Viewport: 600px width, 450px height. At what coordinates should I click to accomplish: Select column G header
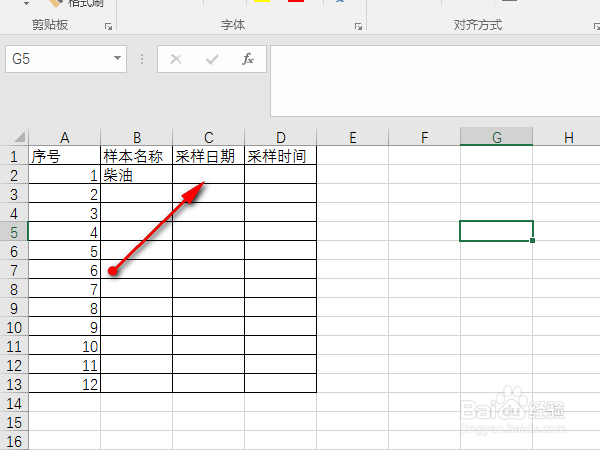496,137
